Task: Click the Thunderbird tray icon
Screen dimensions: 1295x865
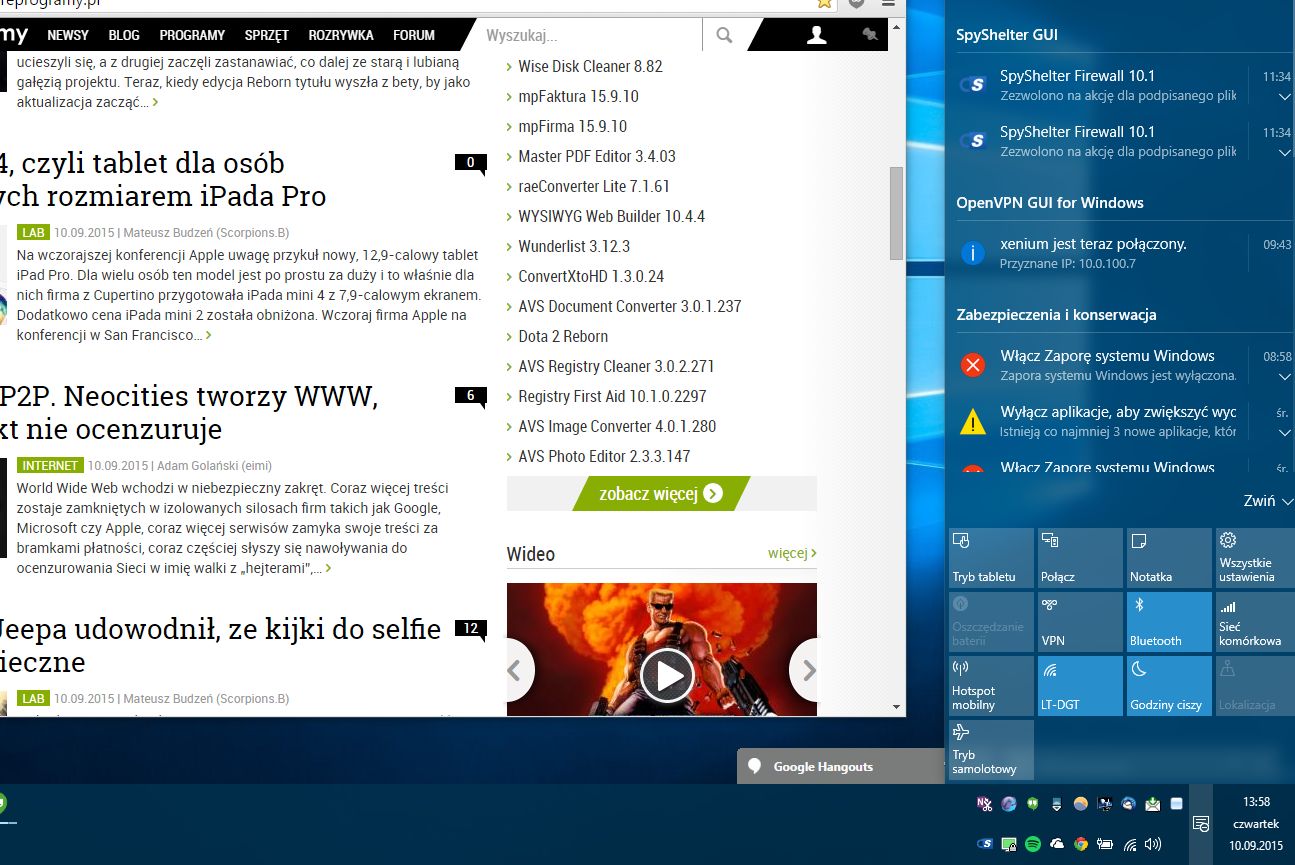Action: [x=1128, y=804]
